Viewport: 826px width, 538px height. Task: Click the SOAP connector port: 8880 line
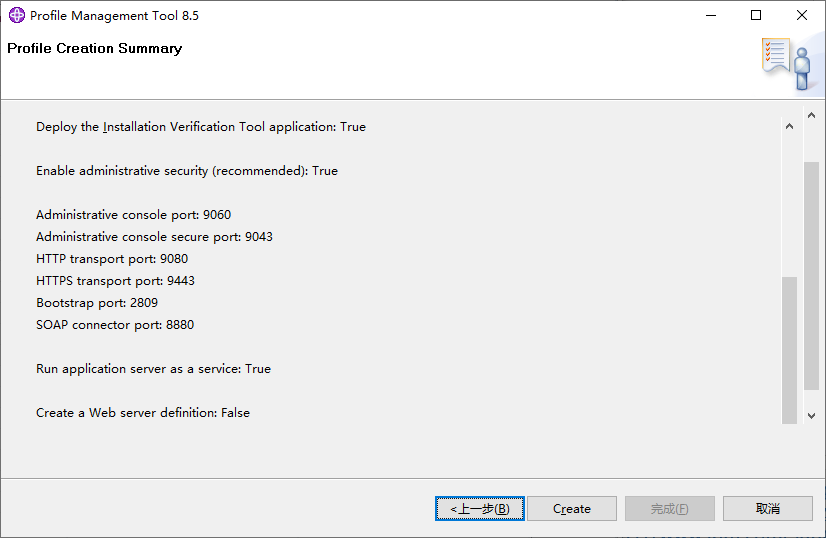[x=115, y=325]
